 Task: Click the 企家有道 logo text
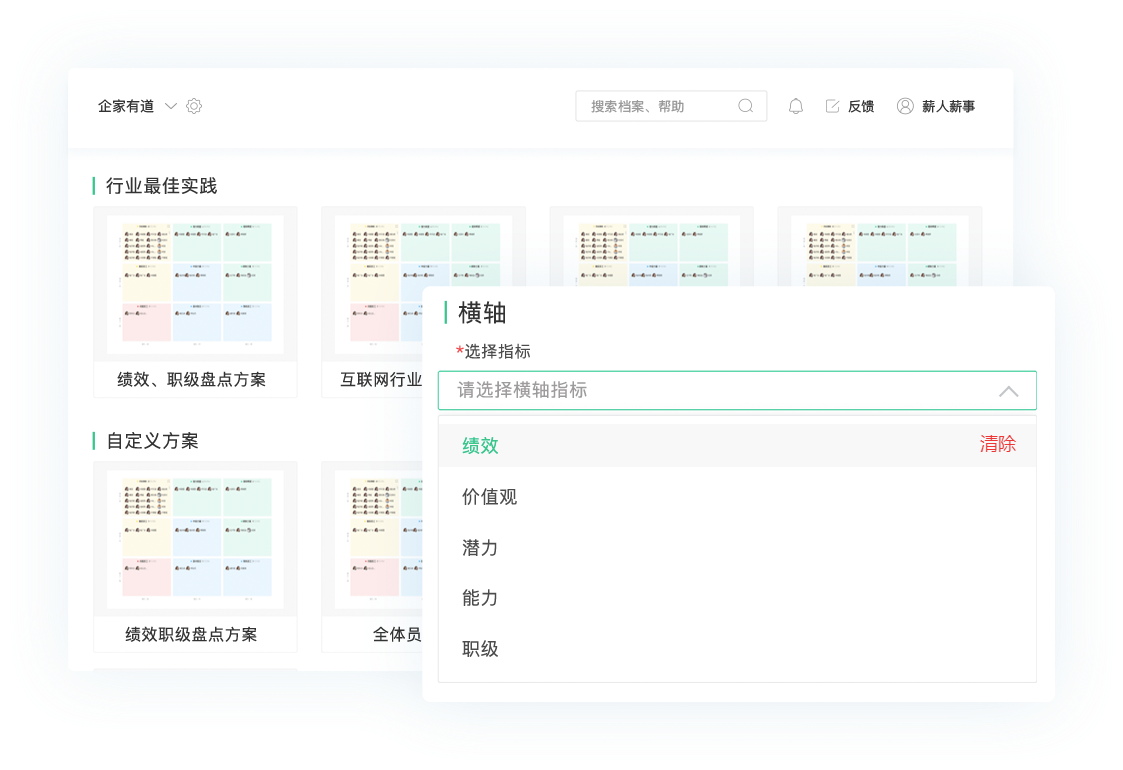(x=124, y=106)
